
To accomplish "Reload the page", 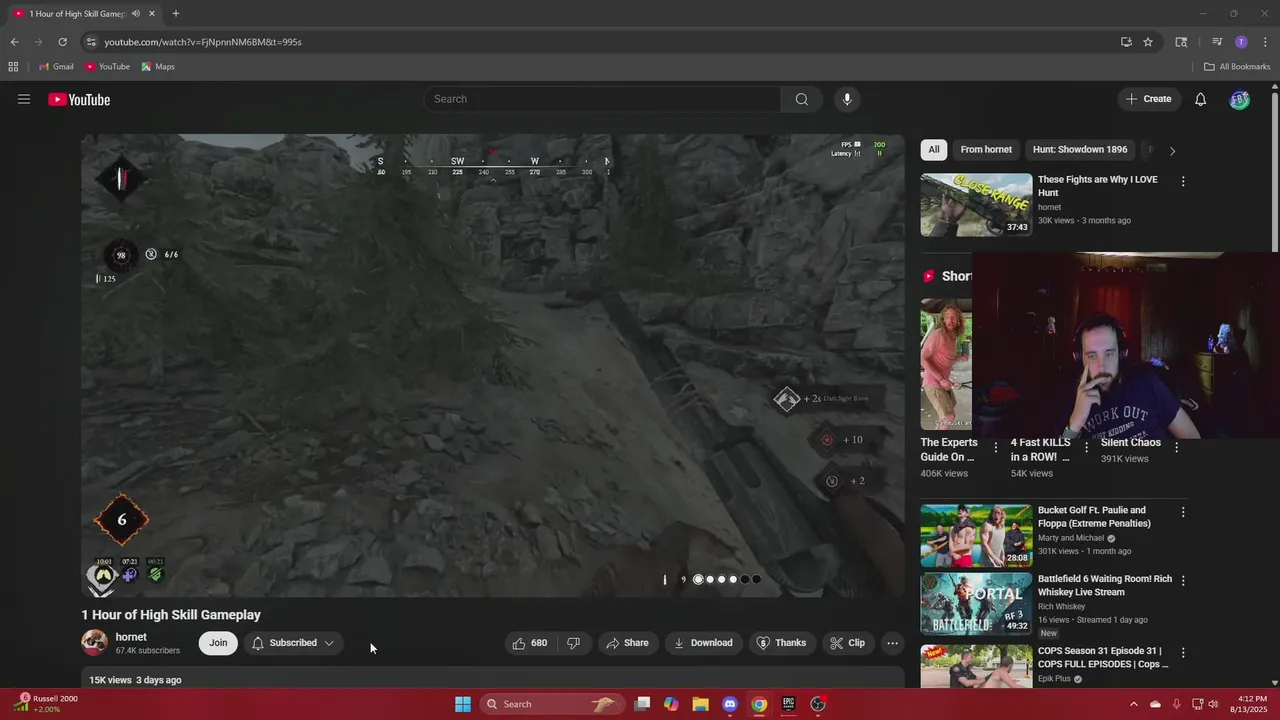I will point(62,42).
